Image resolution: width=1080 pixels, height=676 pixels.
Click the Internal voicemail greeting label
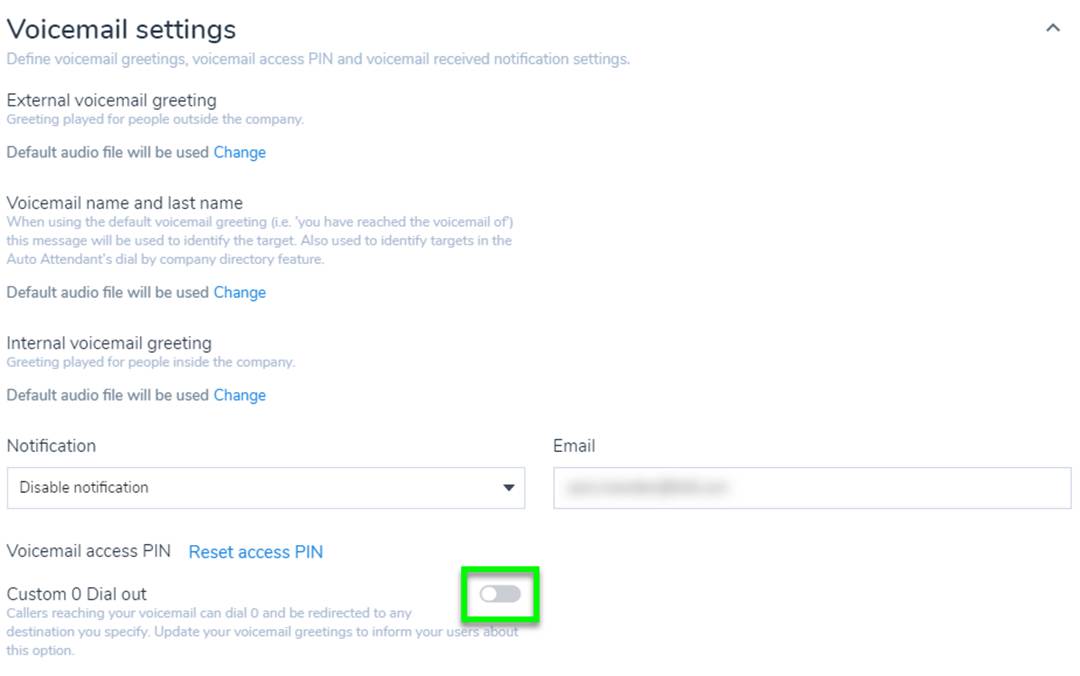click(x=109, y=344)
